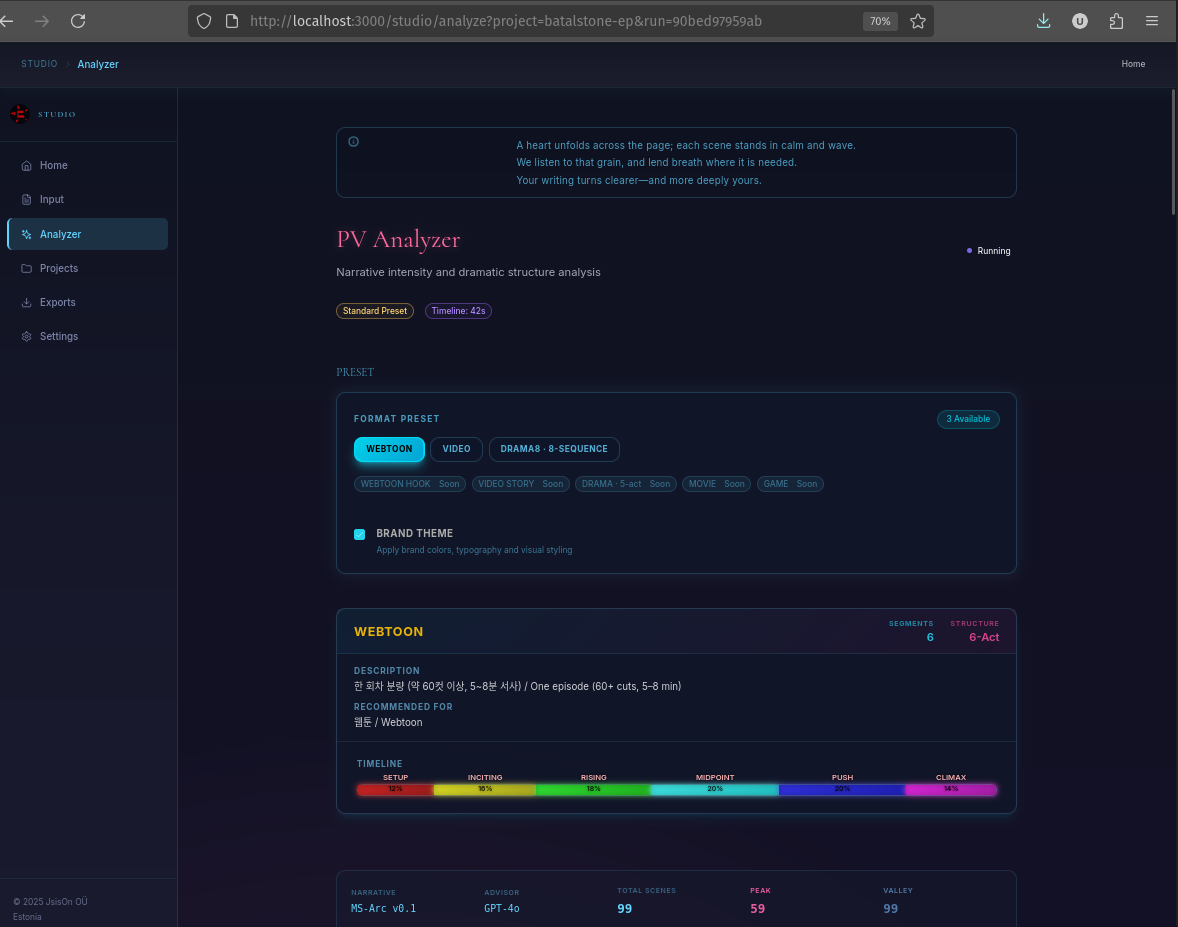Select the Exports download icon

point(26,302)
